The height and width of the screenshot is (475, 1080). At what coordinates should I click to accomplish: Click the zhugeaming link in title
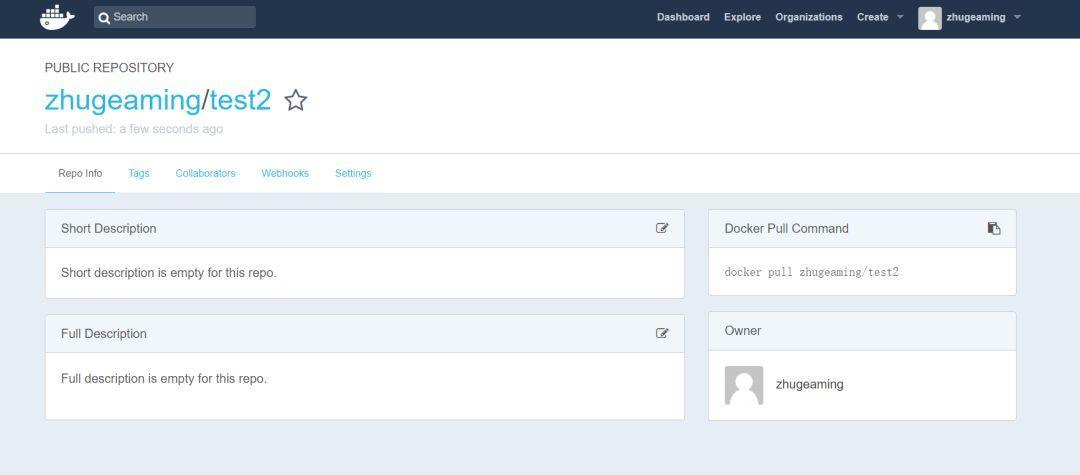123,101
